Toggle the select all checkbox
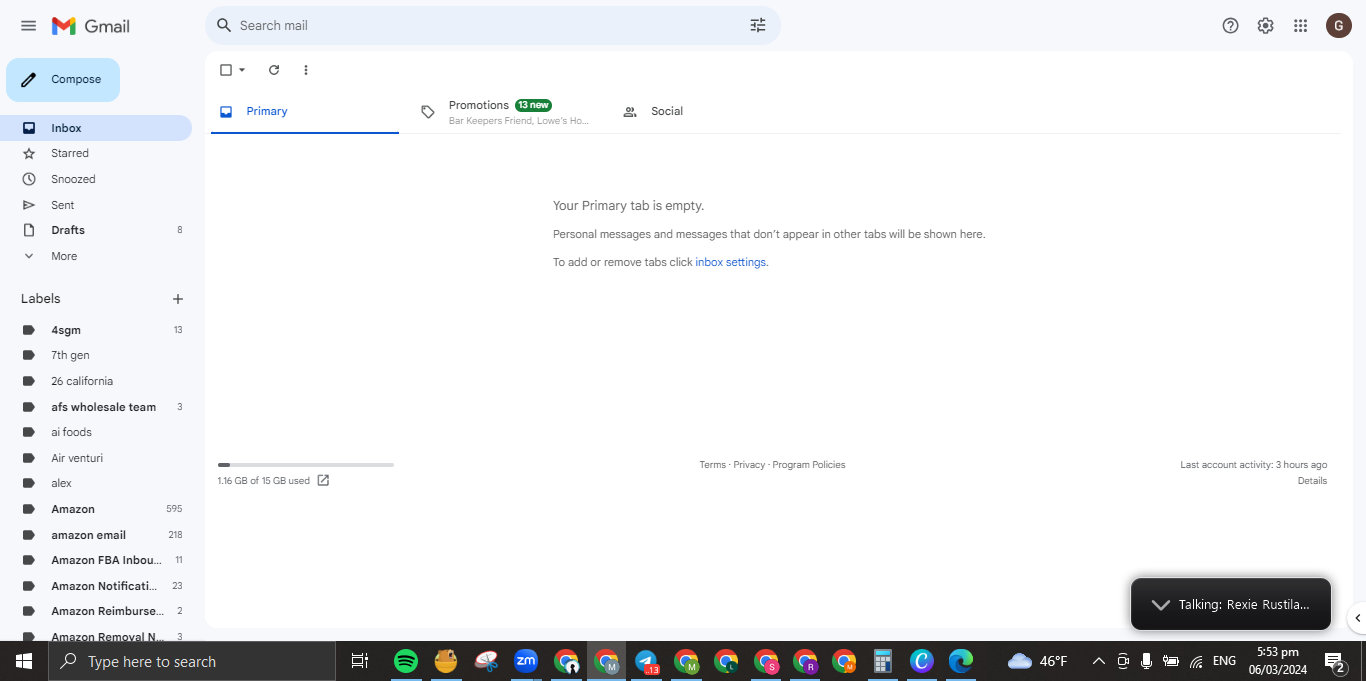Screen dimensions: 1366x681 coord(226,70)
